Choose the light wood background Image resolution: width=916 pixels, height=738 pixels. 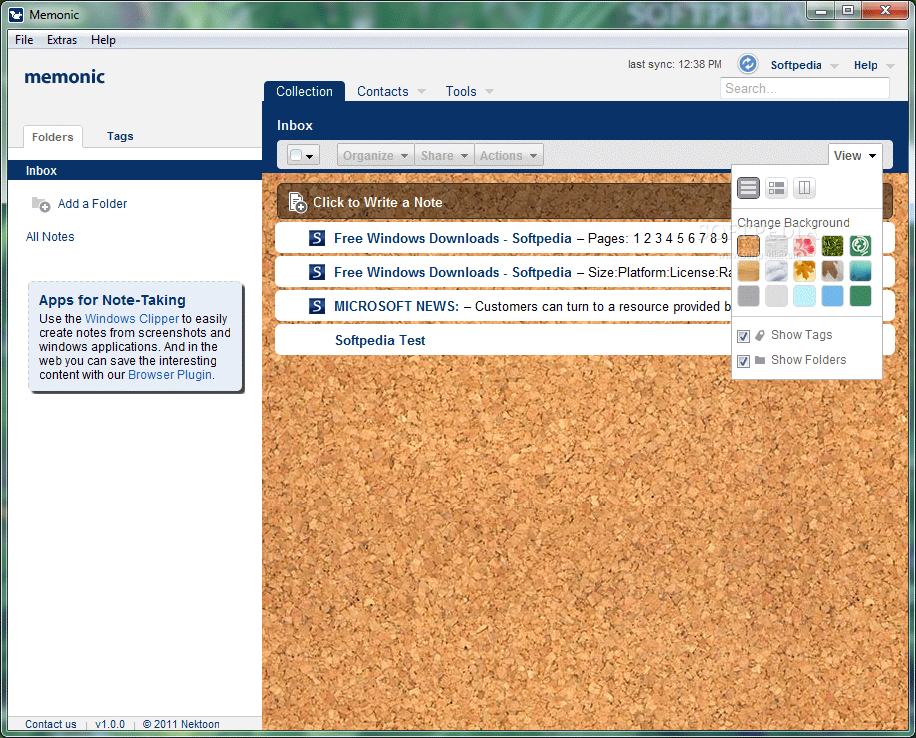pos(748,271)
